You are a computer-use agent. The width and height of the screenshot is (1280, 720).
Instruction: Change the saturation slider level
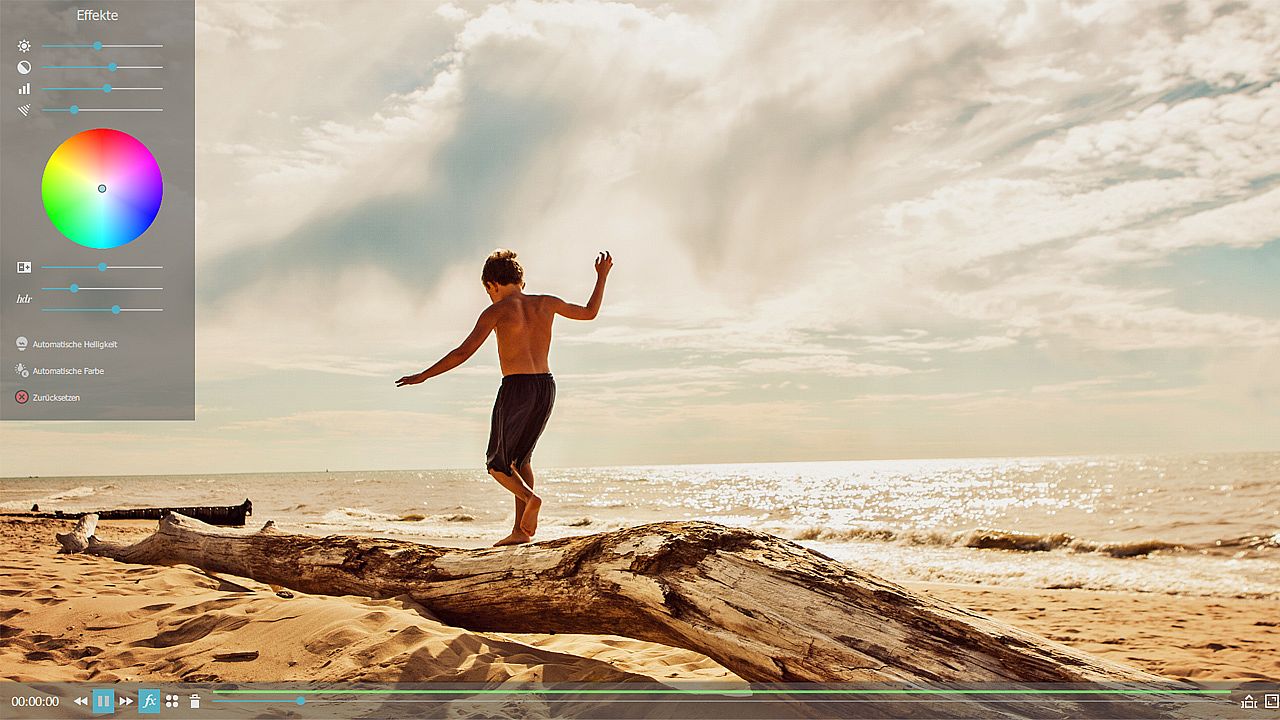(x=102, y=88)
